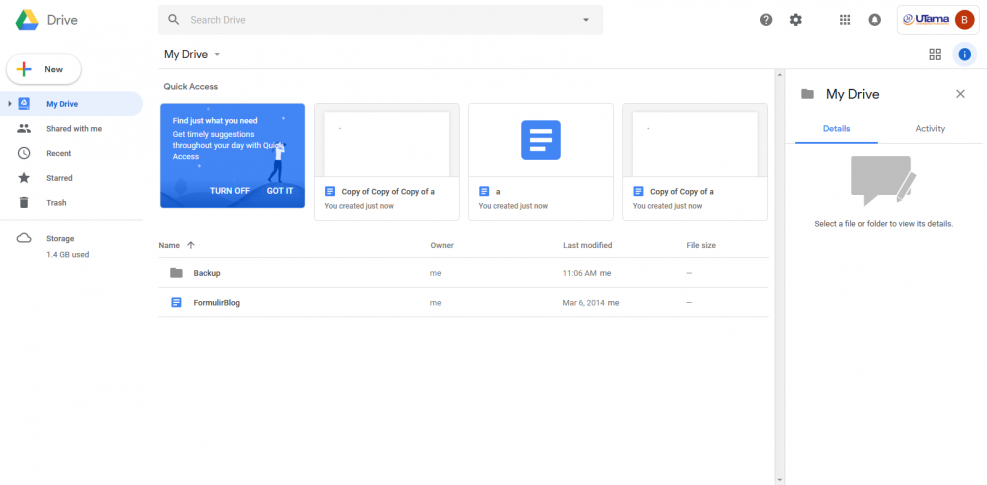Switch to grid view layout

point(935,54)
